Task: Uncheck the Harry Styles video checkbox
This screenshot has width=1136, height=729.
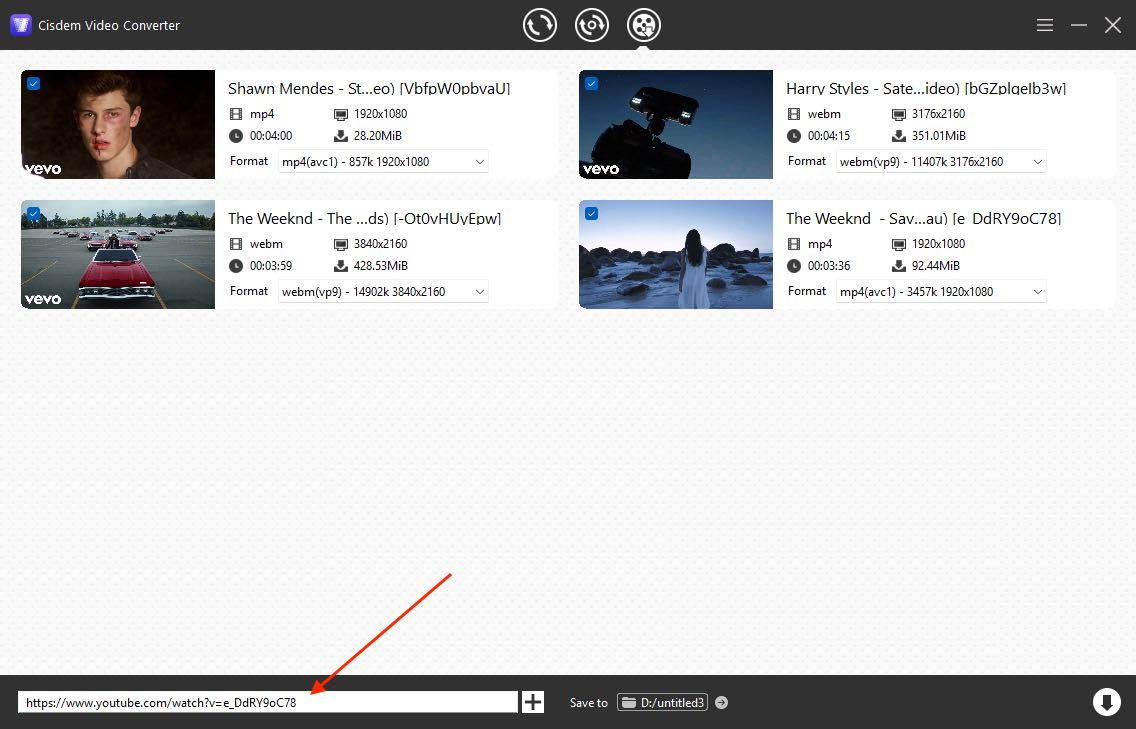Action: [x=591, y=83]
